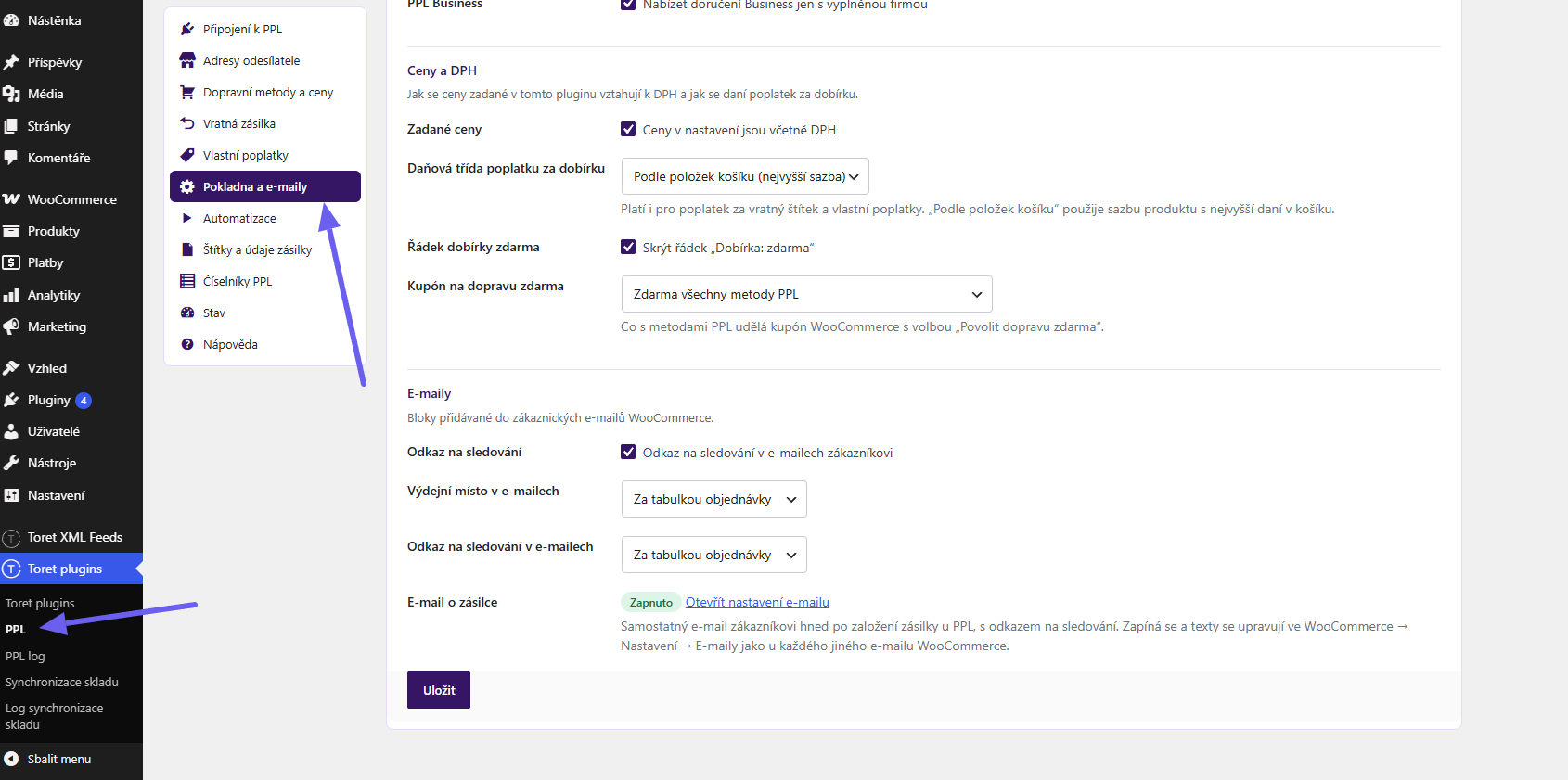The width and height of the screenshot is (1568, 780).
Task: Toggle Nabízet doručení Business checkbox
Action: coord(628,5)
